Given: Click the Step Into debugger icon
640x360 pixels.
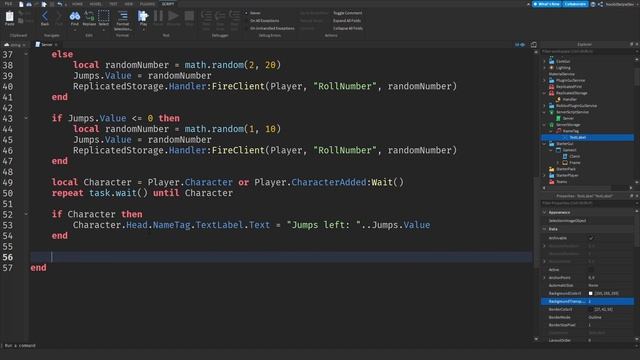Looking at the screenshot, I should tap(206, 16).
